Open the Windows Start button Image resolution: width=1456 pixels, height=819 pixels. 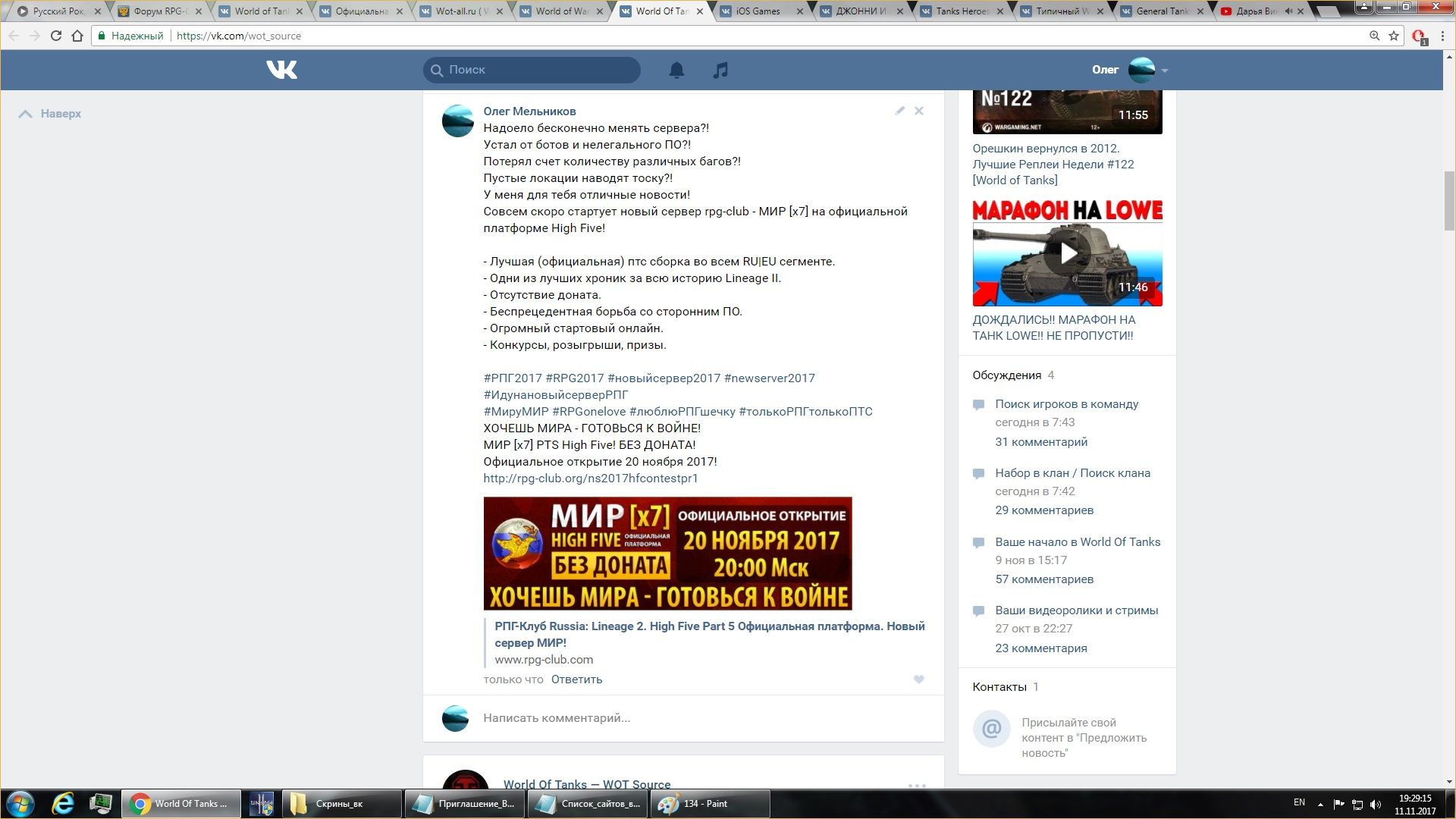tap(20, 804)
